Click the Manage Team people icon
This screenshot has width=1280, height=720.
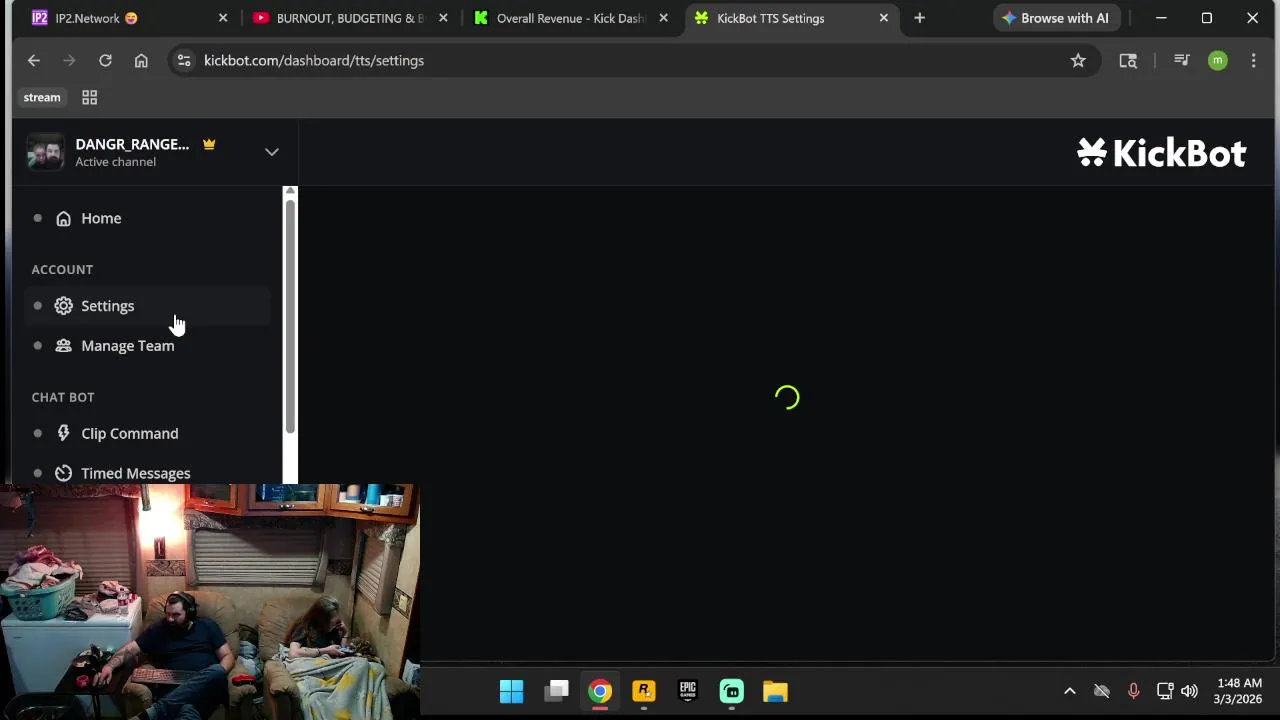pos(63,346)
